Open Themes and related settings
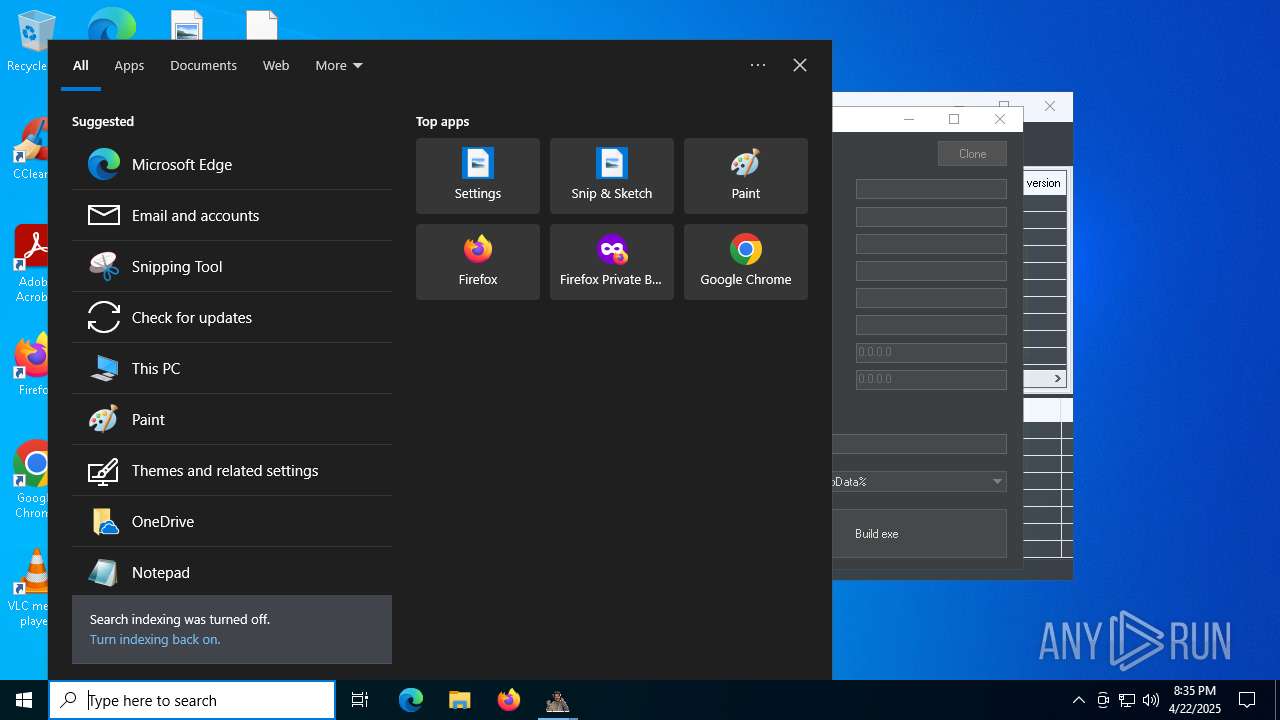 pyautogui.click(x=232, y=470)
